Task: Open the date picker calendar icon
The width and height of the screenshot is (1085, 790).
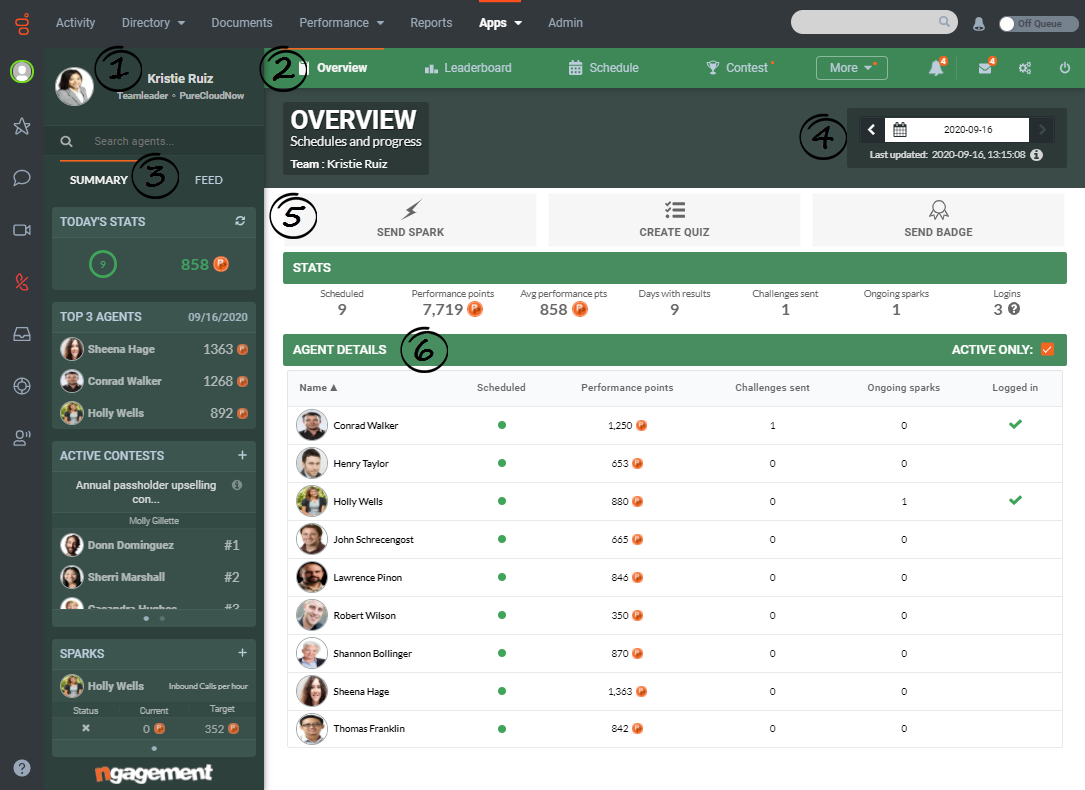Action: (x=900, y=129)
